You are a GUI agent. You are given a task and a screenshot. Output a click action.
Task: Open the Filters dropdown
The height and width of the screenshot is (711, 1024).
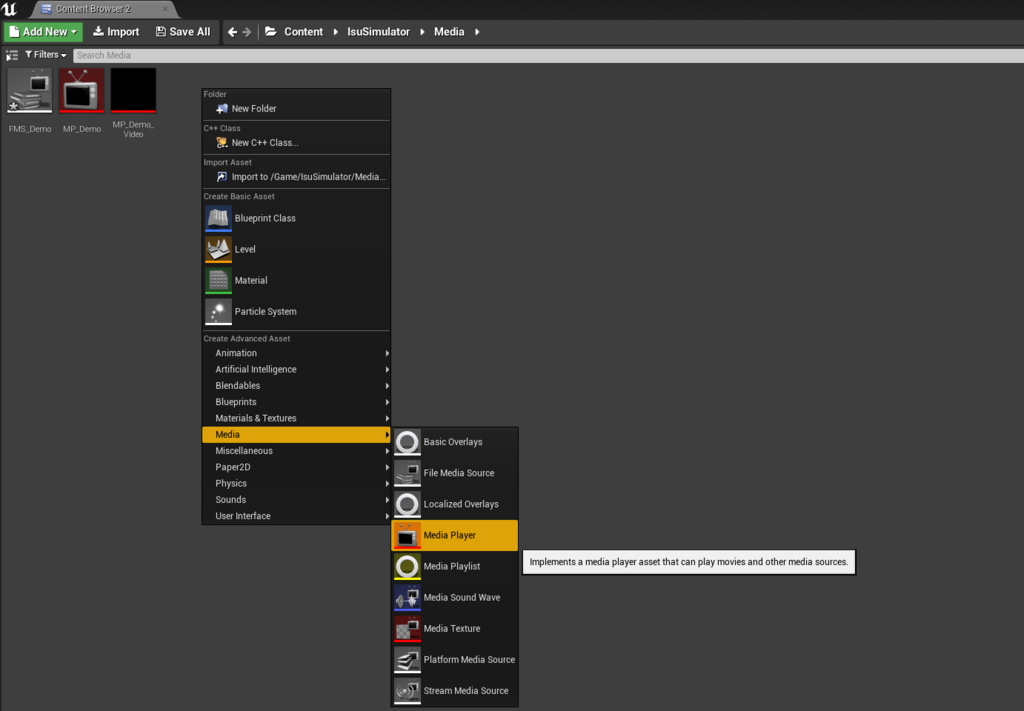click(46, 55)
